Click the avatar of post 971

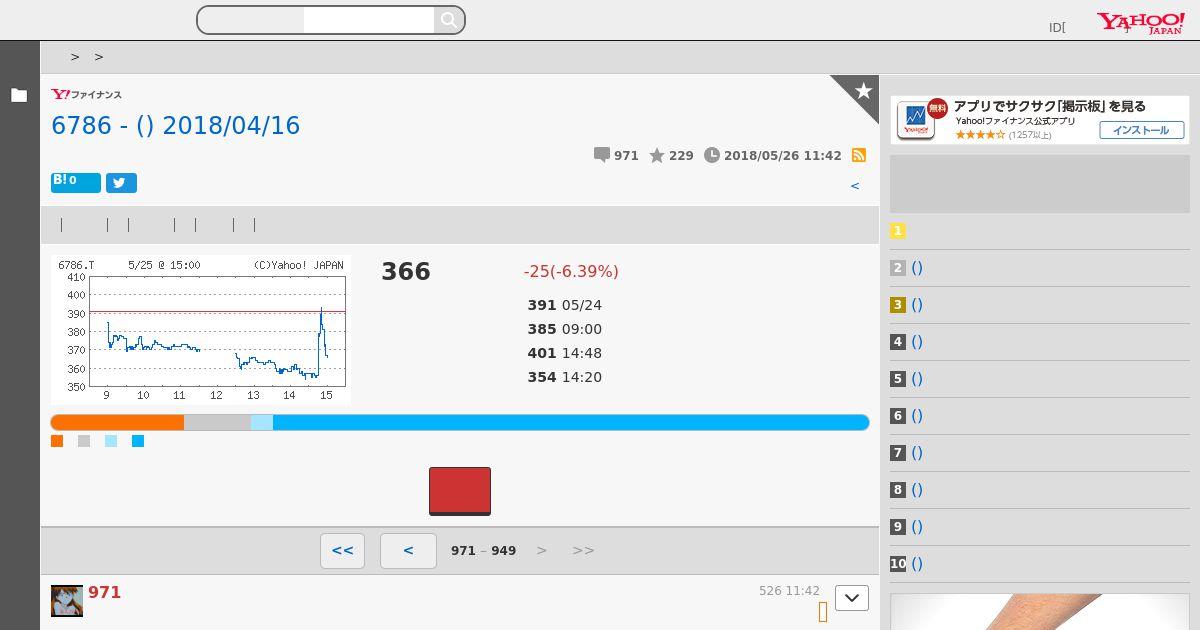(x=67, y=601)
